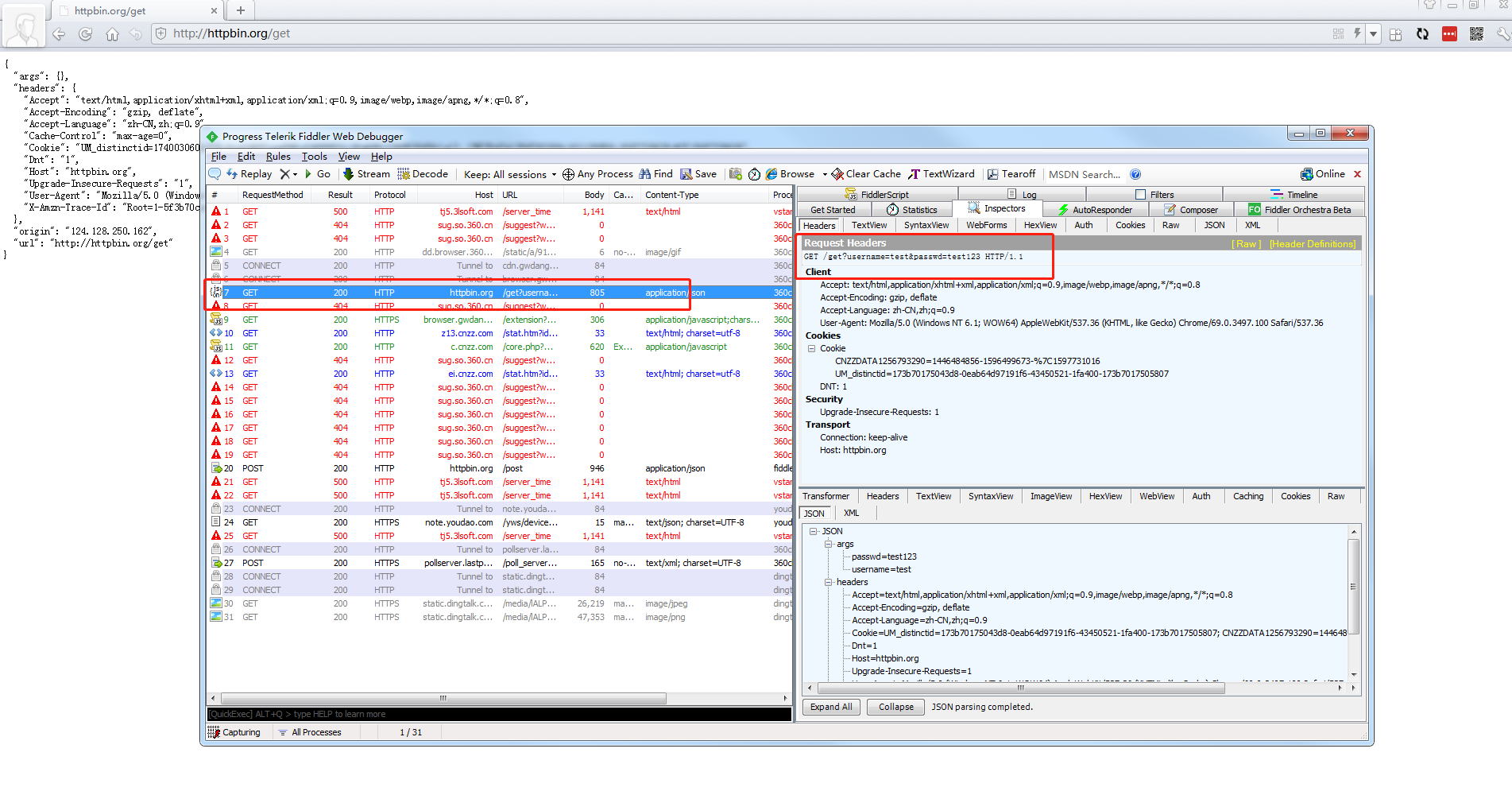Open the File menu in Fiddler
The width and height of the screenshot is (1512, 795).
coord(218,157)
